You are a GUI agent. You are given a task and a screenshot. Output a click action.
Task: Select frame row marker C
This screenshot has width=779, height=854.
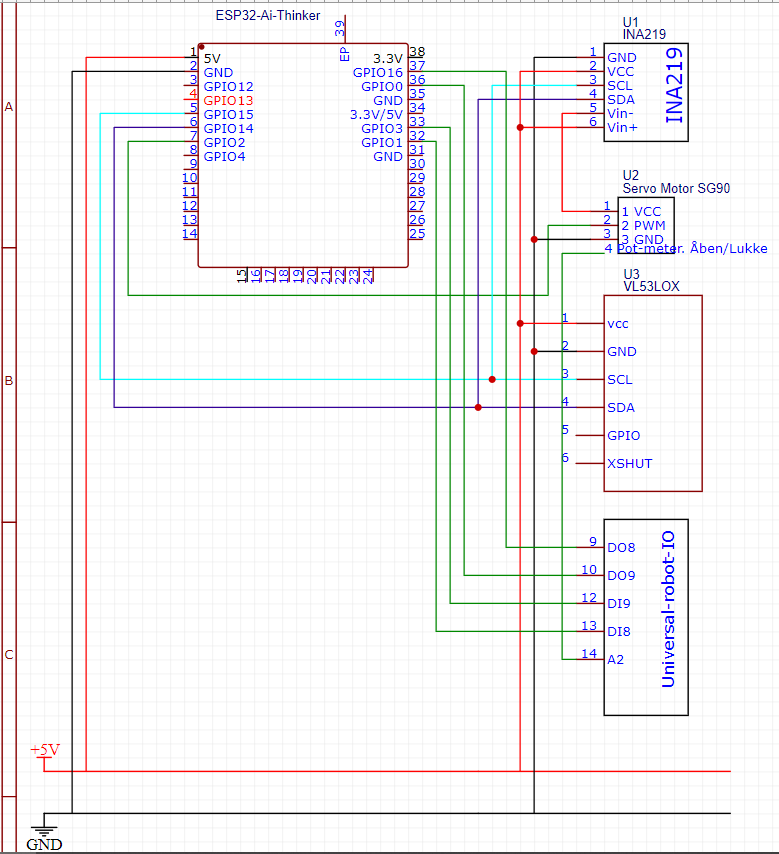(9, 655)
